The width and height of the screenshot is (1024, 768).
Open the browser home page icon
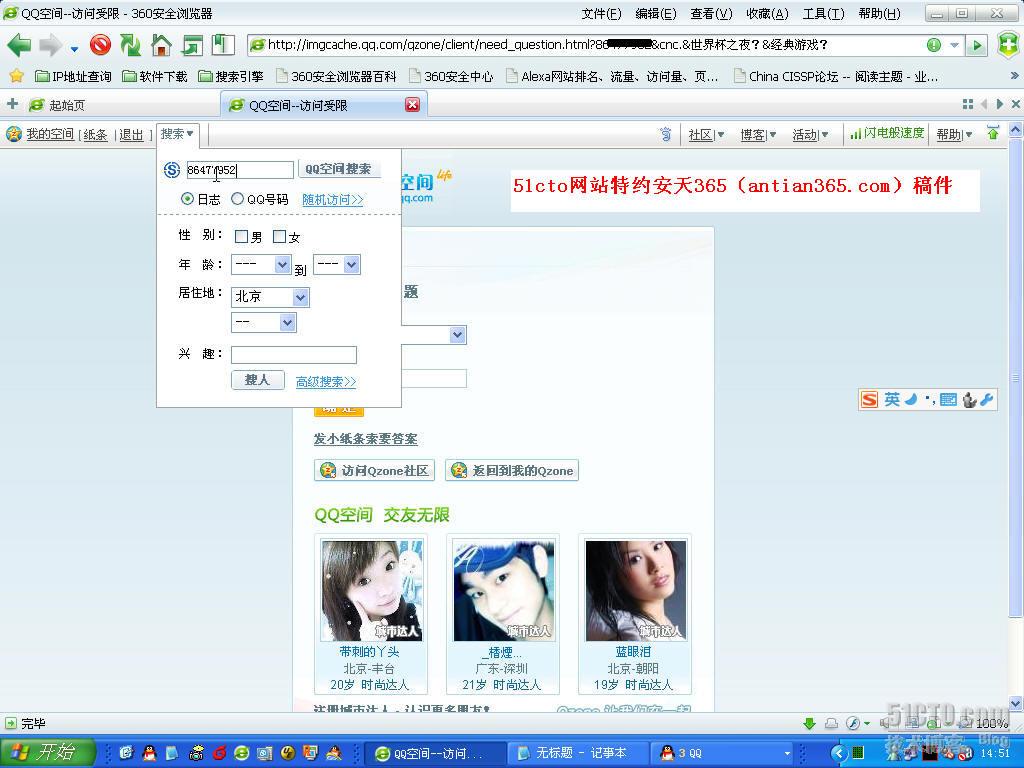[x=161, y=45]
